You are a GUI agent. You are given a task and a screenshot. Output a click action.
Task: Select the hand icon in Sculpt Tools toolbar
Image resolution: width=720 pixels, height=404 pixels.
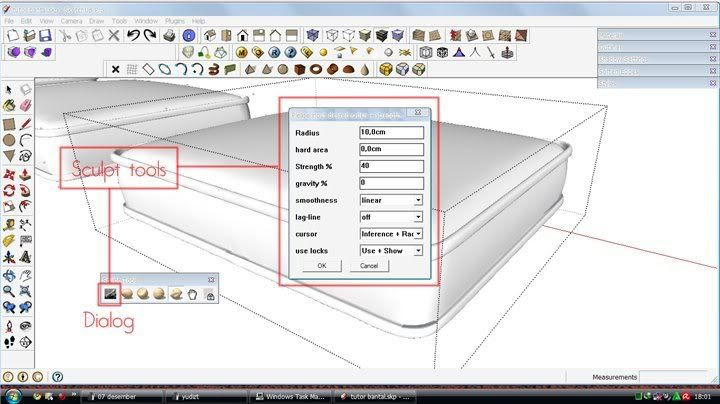[x=192, y=294]
